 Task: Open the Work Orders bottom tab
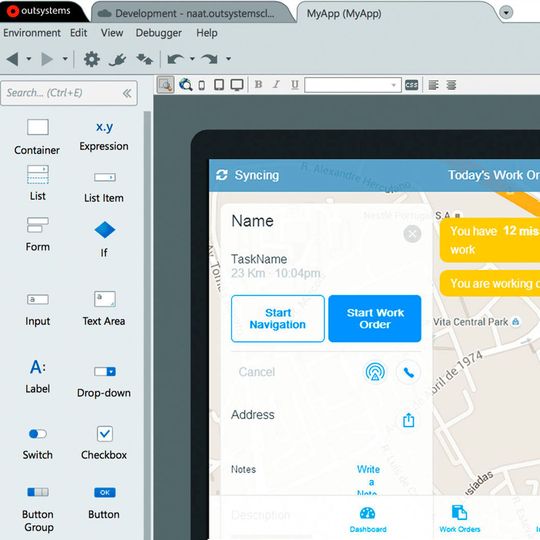(460, 519)
